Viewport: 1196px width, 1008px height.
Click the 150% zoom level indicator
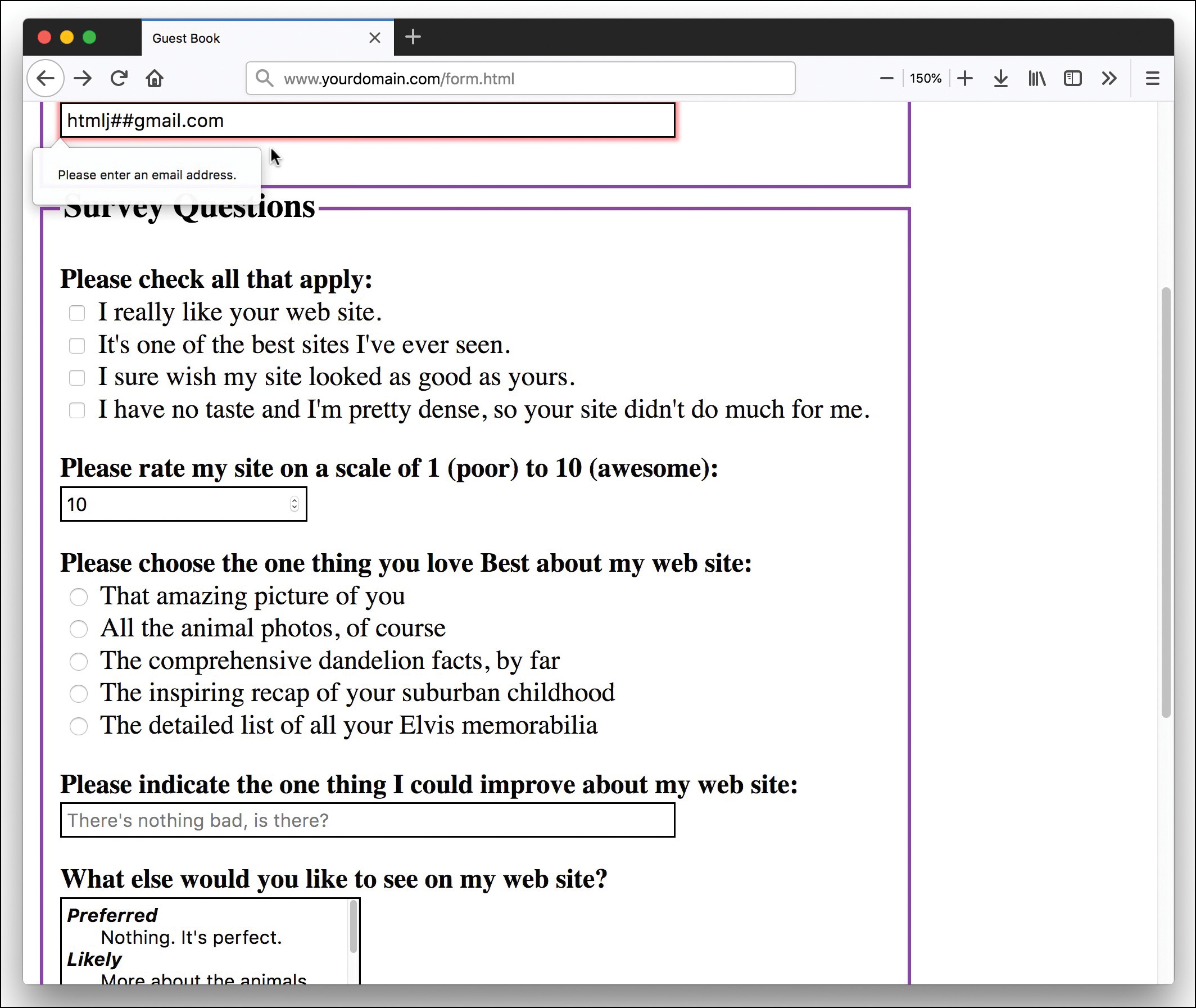[925, 78]
